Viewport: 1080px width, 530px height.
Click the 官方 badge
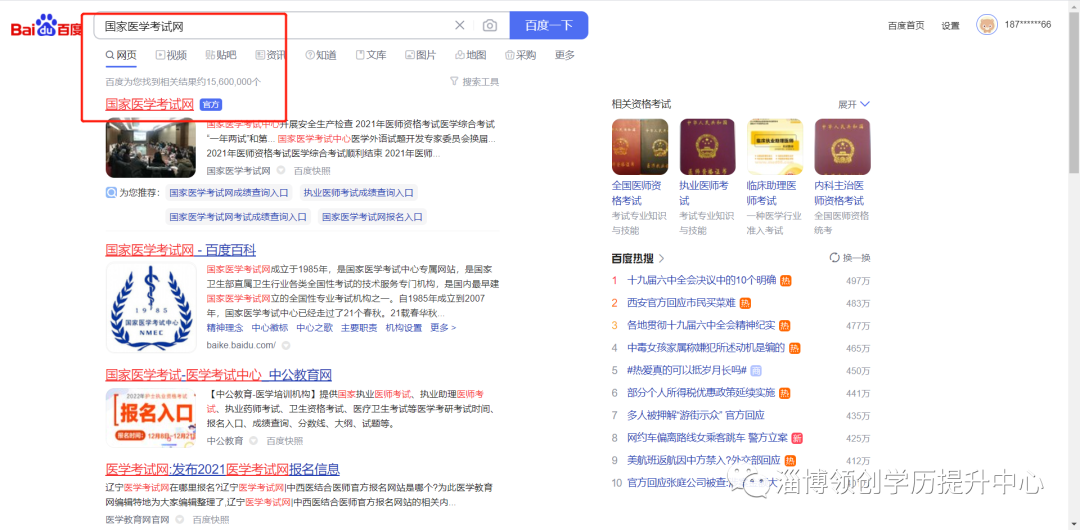pyautogui.click(x=211, y=105)
